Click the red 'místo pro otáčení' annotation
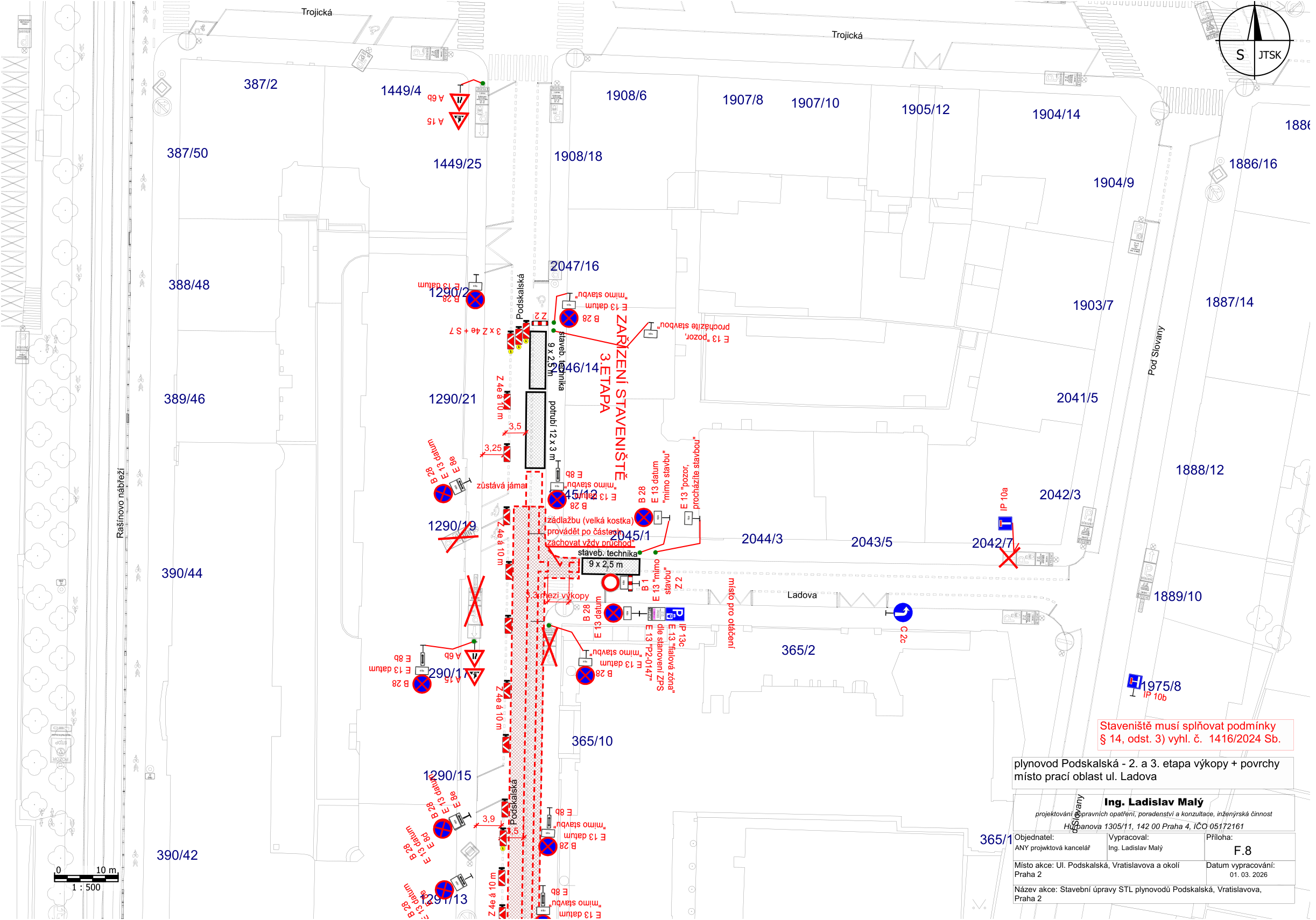The width and height of the screenshot is (1316, 920). [731, 613]
